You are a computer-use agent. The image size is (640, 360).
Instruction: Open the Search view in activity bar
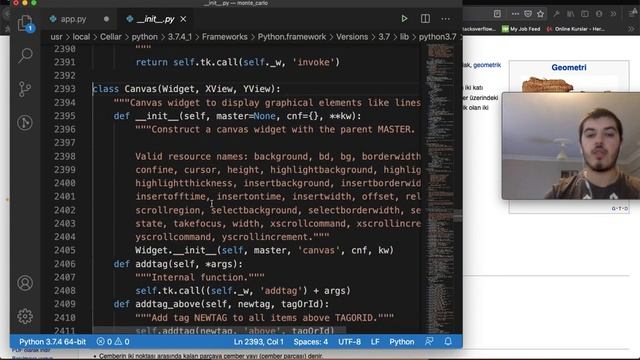point(25,55)
